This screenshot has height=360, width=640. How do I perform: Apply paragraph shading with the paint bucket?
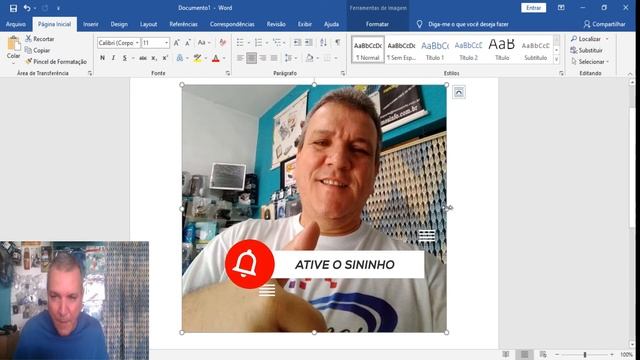(x=309, y=58)
